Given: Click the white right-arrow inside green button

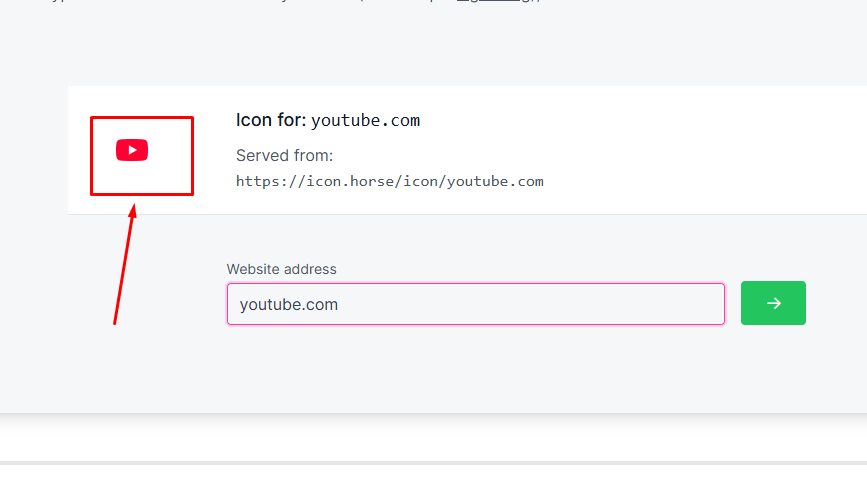Looking at the screenshot, I should click(x=774, y=303).
